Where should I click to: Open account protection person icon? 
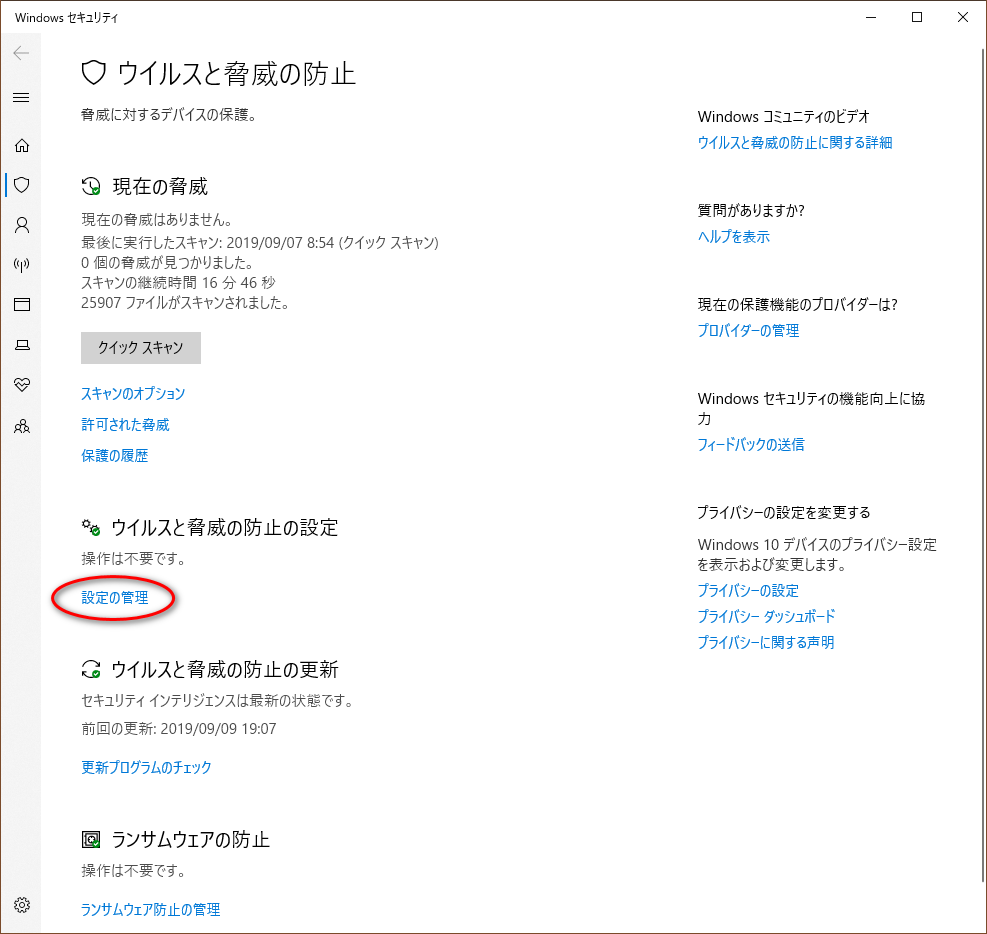pos(21,225)
